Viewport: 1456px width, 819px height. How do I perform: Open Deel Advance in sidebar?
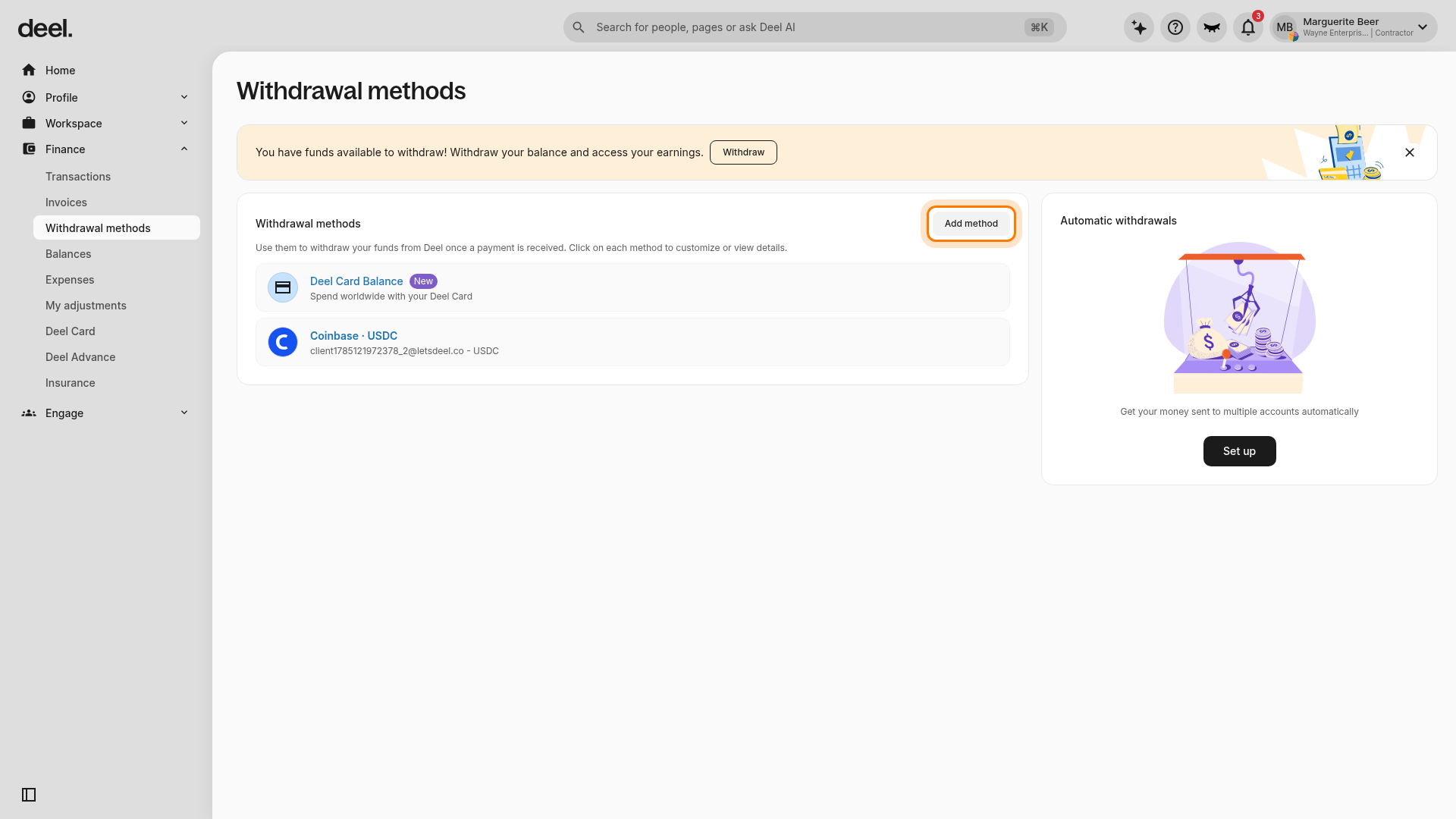tap(80, 357)
